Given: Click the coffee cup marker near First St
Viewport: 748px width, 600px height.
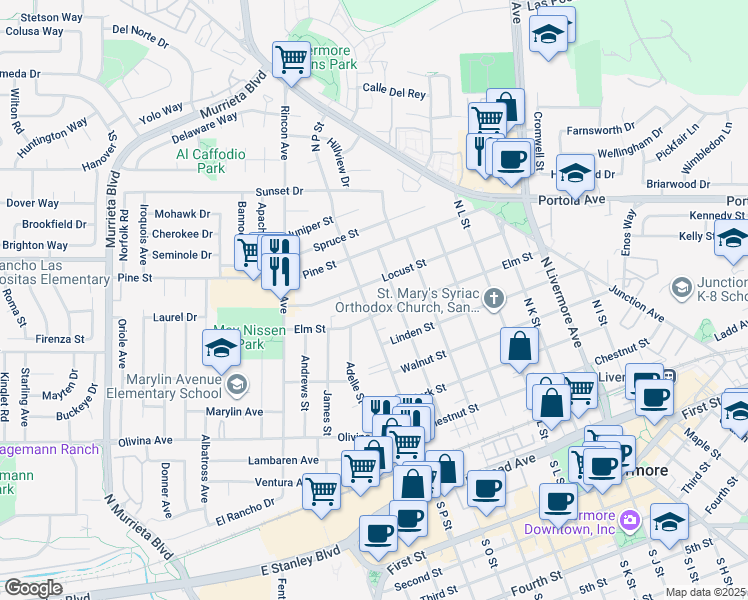Looking at the screenshot, I should point(654,398).
